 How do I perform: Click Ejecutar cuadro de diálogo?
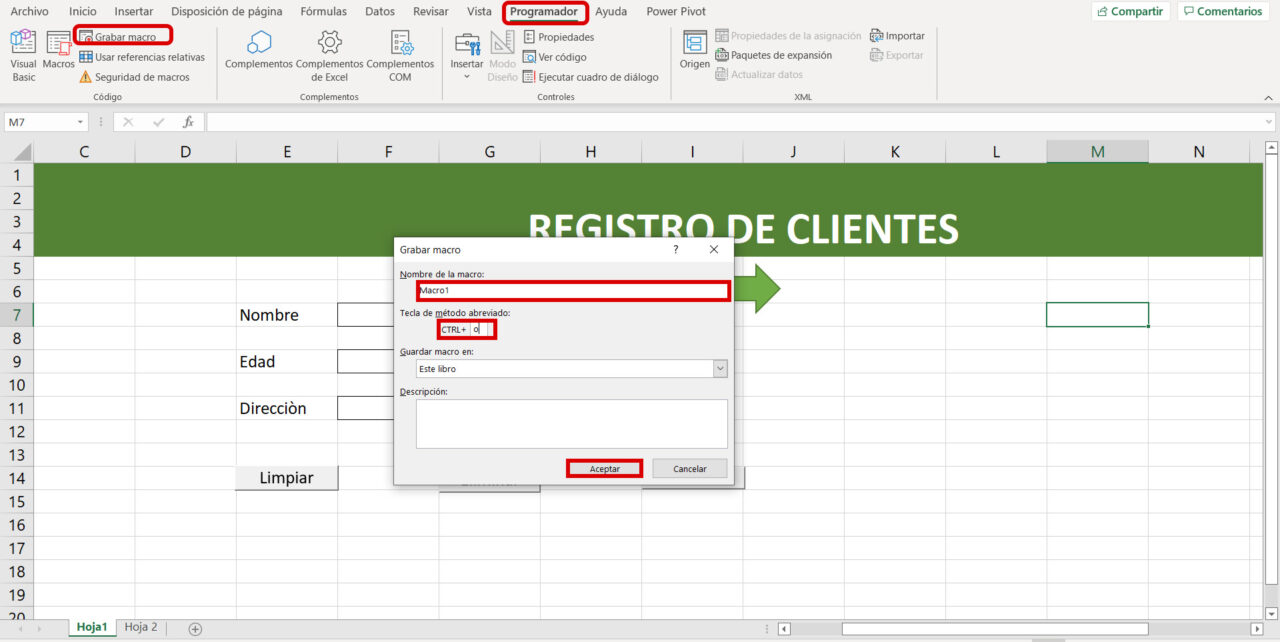click(592, 76)
